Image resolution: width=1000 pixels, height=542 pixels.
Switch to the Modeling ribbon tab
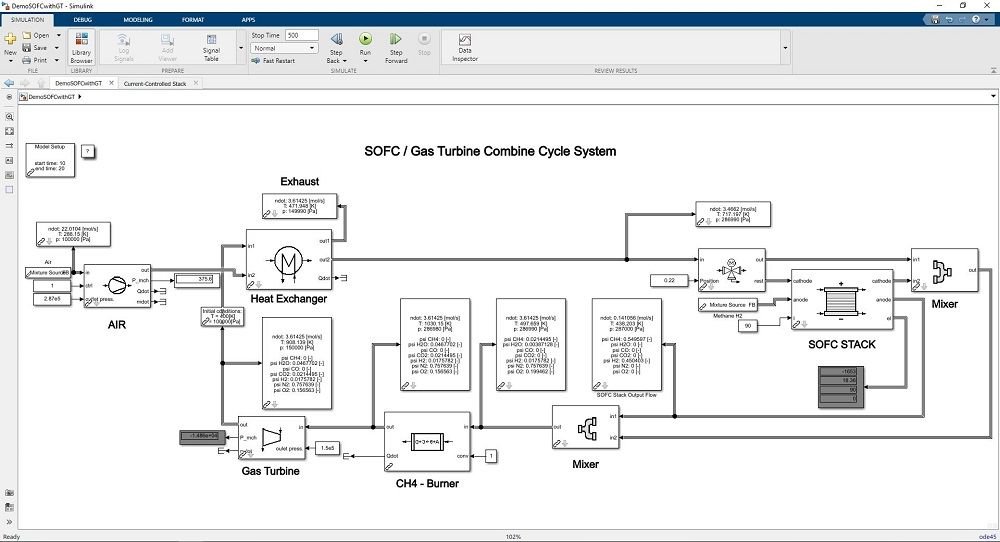[x=138, y=19]
